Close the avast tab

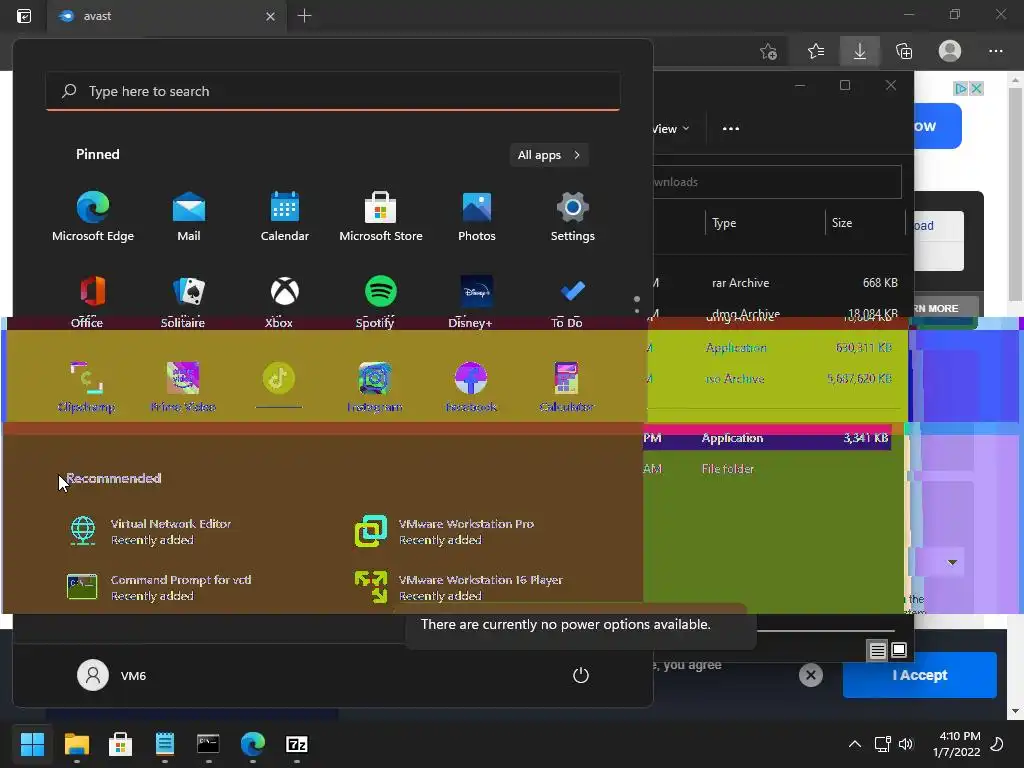click(x=270, y=16)
